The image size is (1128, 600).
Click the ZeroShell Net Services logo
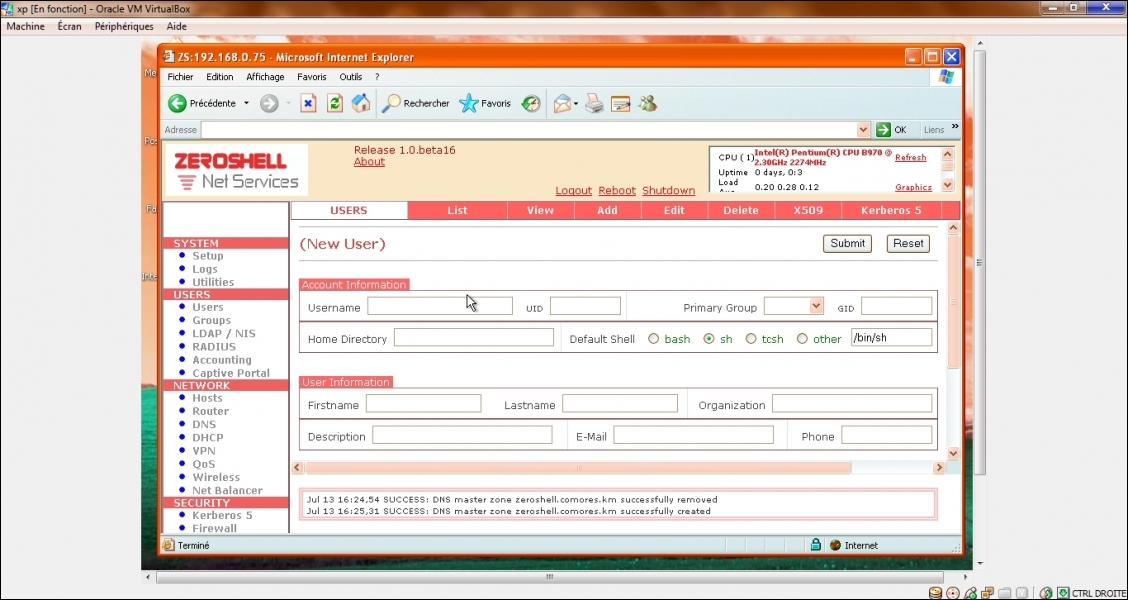(x=237, y=171)
